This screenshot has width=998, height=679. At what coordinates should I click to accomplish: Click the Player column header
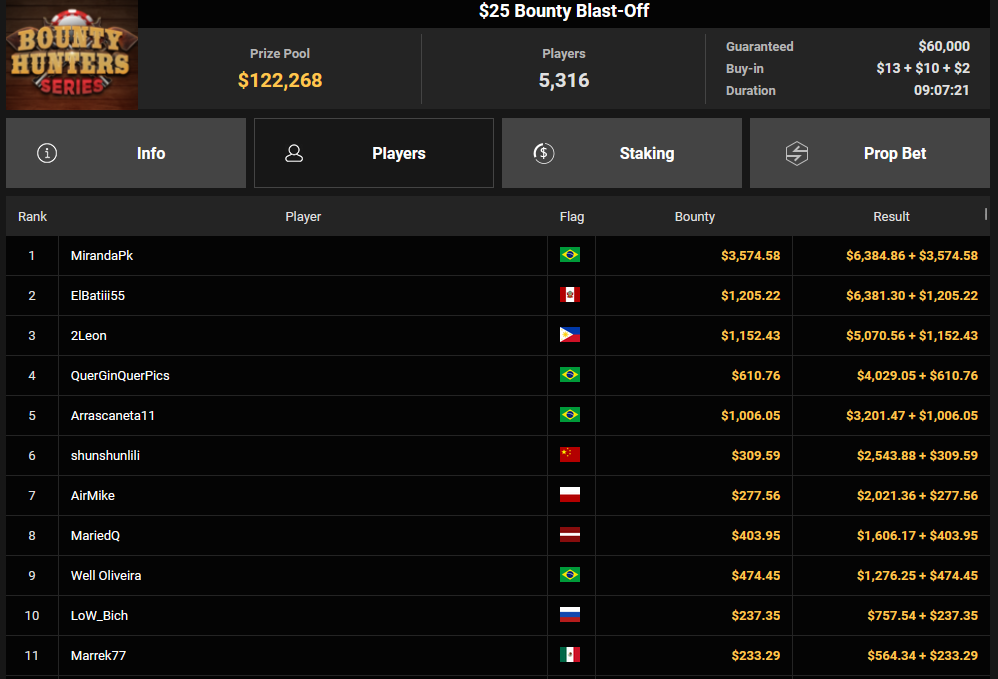coord(303,216)
